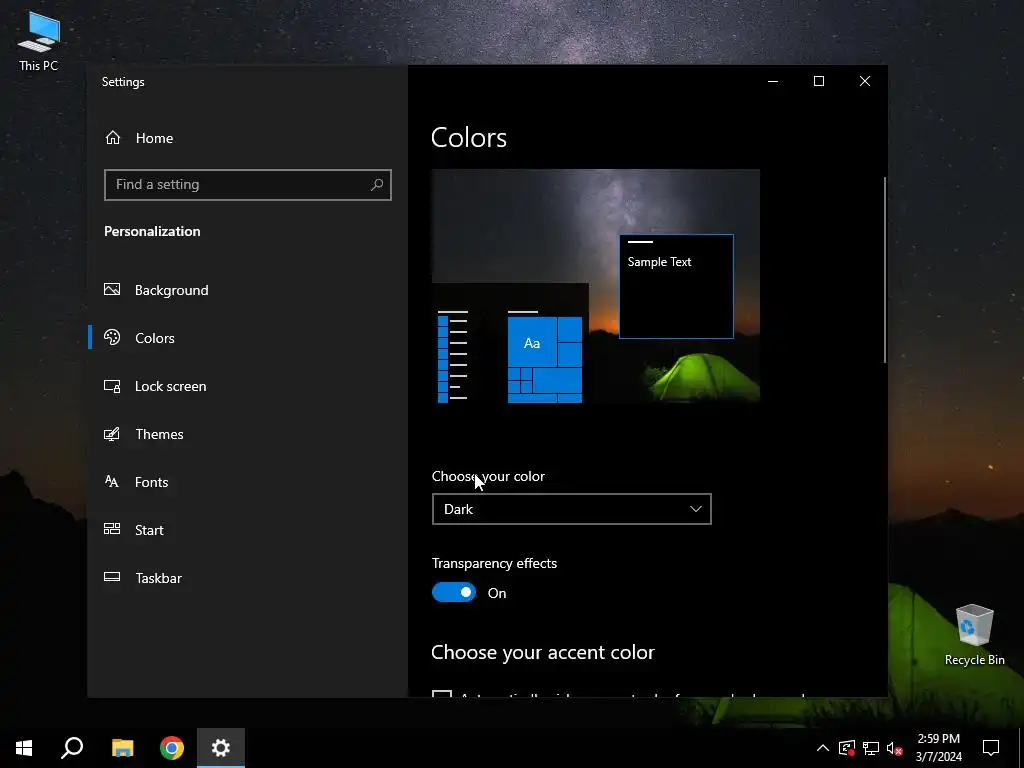This screenshot has height=768, width=1024.
Task: Show hidden tray icons chevron
Action: tap(823, 748)
